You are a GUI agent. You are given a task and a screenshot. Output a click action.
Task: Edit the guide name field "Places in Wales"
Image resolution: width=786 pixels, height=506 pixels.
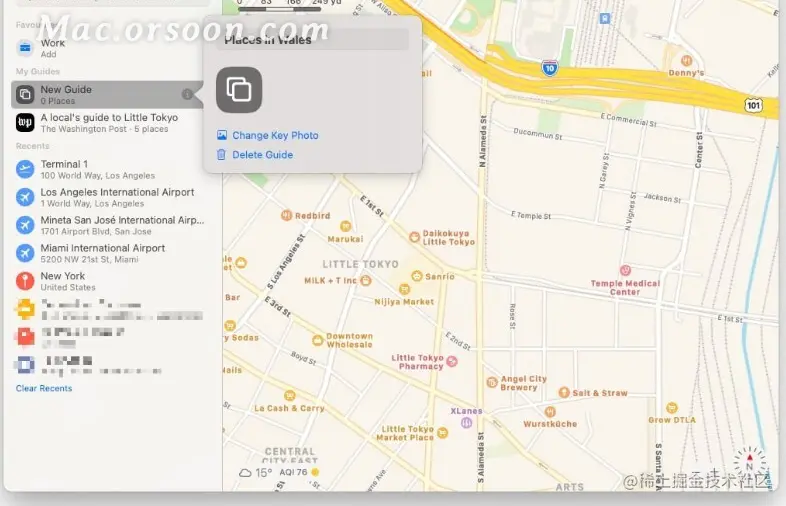[x=313, y=40]
